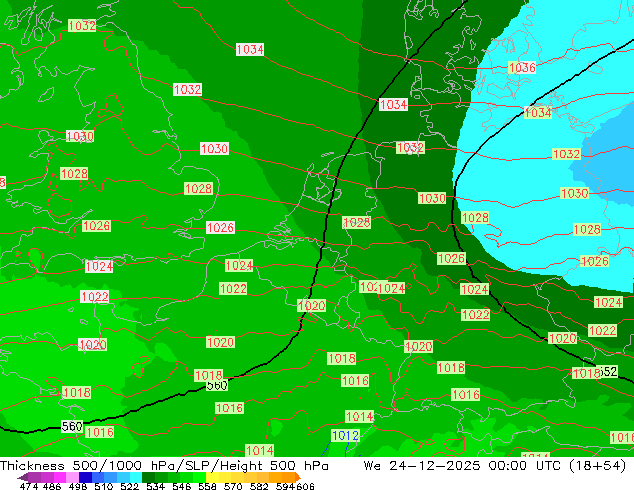Pick the orange arrow swatch at legend end
Screen dimensions: 634x490
pos(298,477)
